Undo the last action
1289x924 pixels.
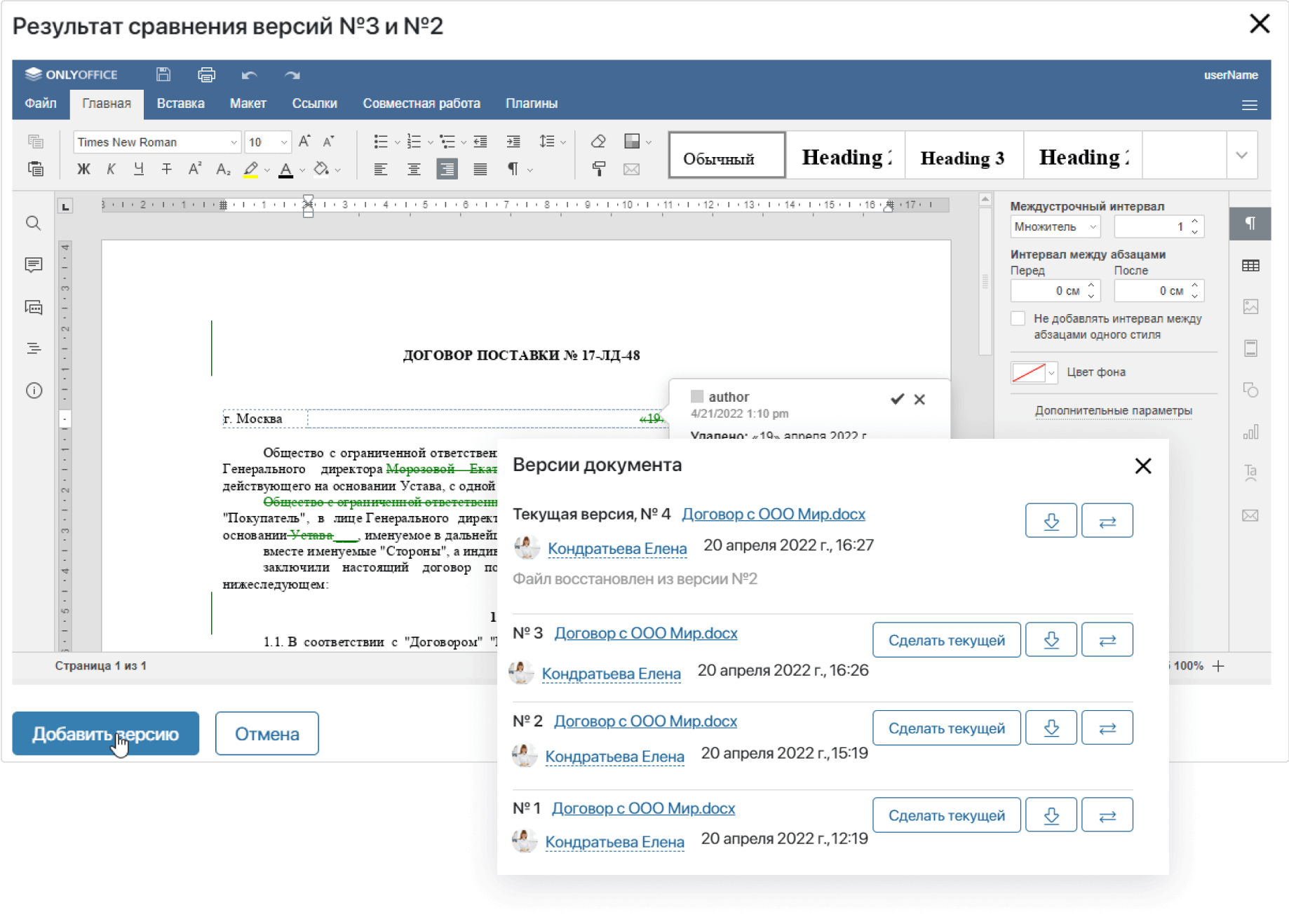[x=249, y=75]
